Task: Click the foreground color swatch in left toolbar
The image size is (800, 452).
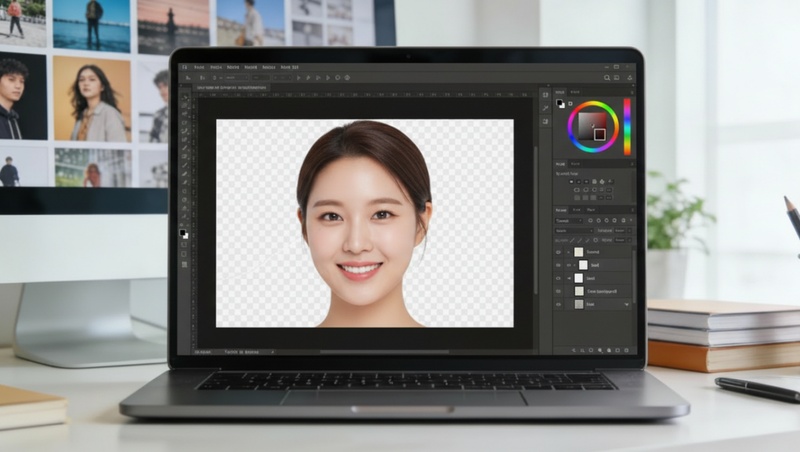Action: tap(182, 231)
